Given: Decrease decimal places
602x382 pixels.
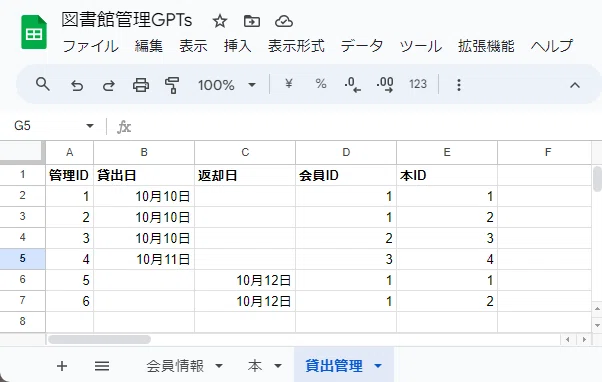Looking at the screenshot, I should (x=352, y=84).
